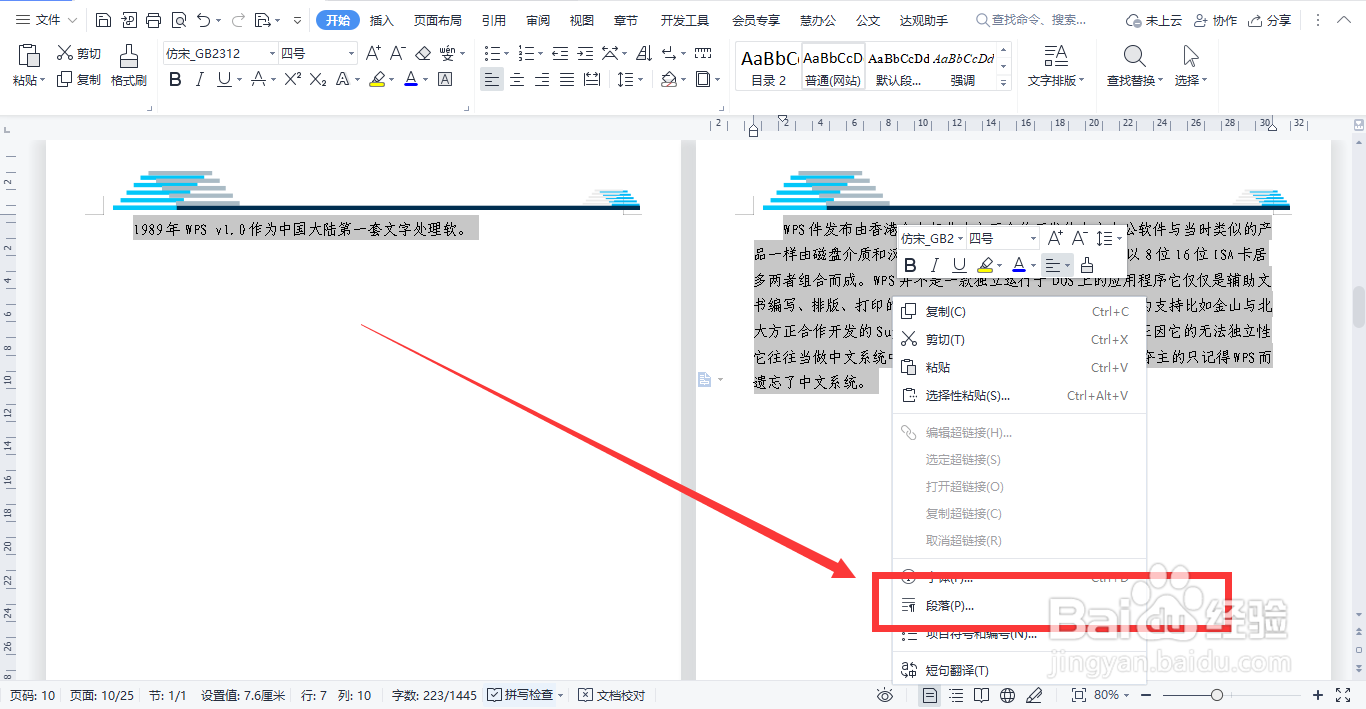Choose Short Sentence Translation (短句翻译) in menu

pos(1018,670)
